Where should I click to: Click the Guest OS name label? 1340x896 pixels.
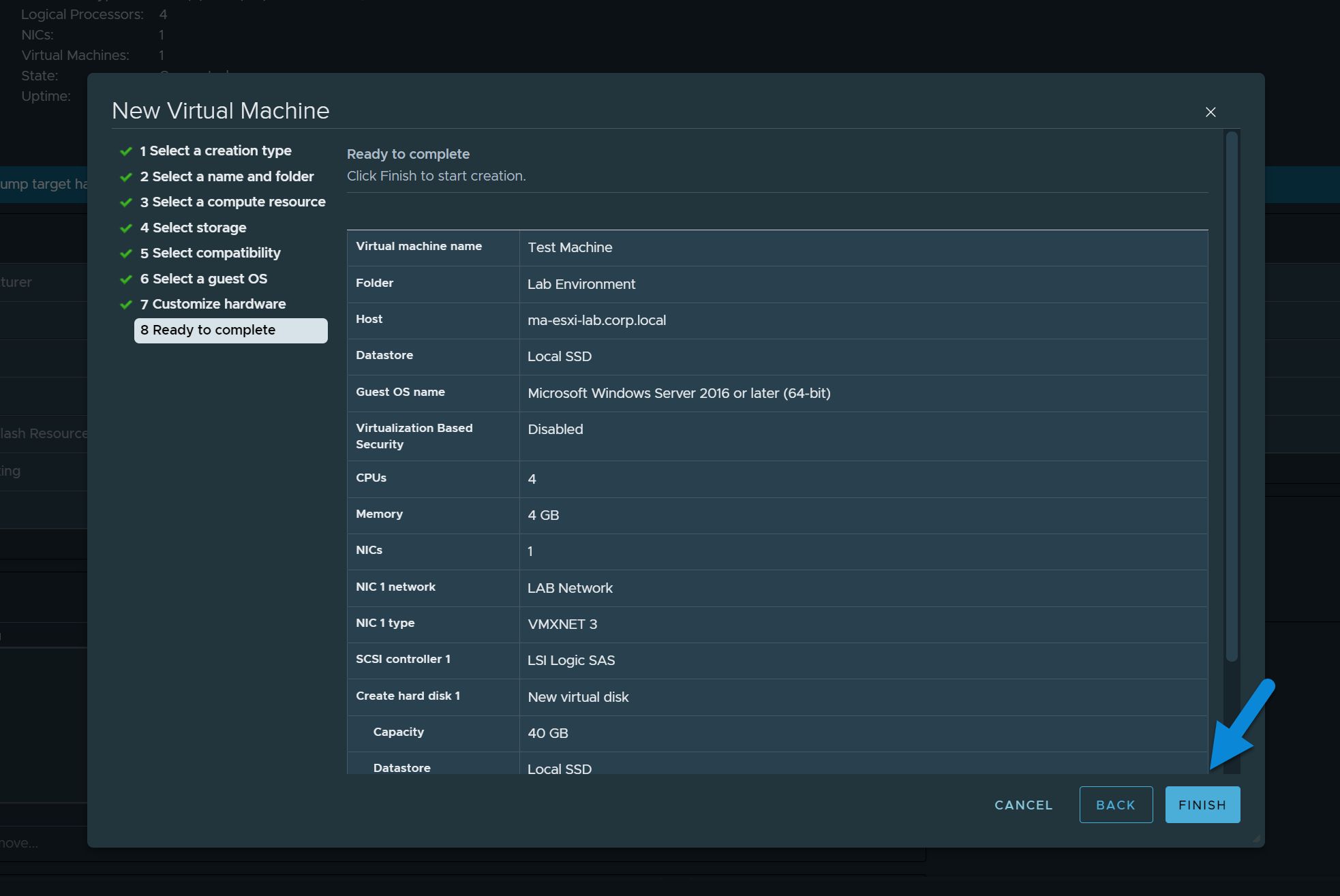coord(400,392)
